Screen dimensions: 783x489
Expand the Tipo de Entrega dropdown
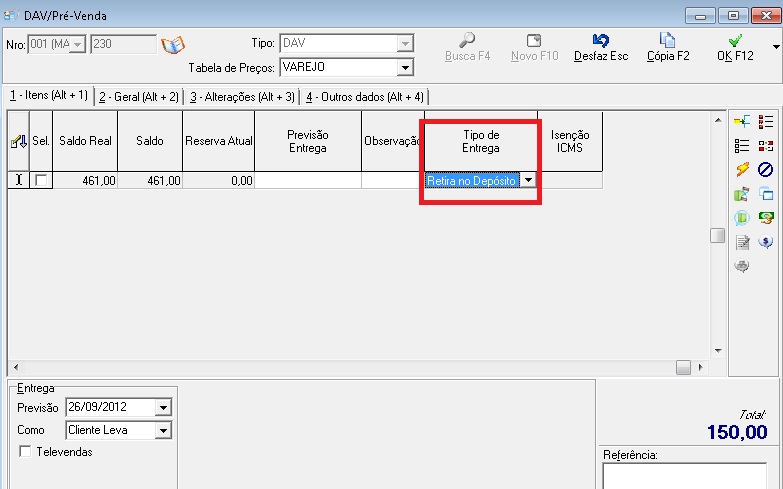(x=528, y=181)
